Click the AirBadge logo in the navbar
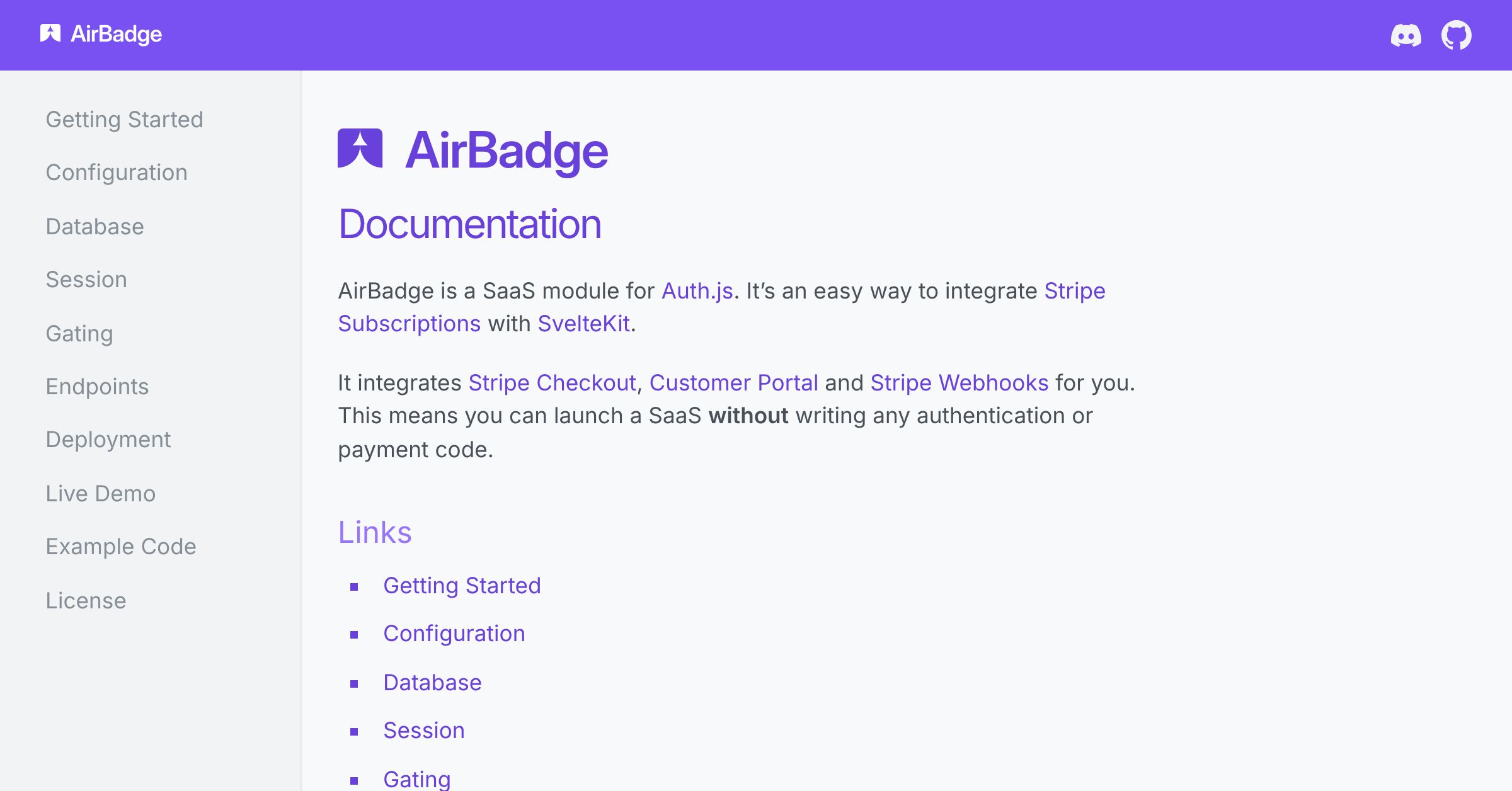 (x=101, y=34)
